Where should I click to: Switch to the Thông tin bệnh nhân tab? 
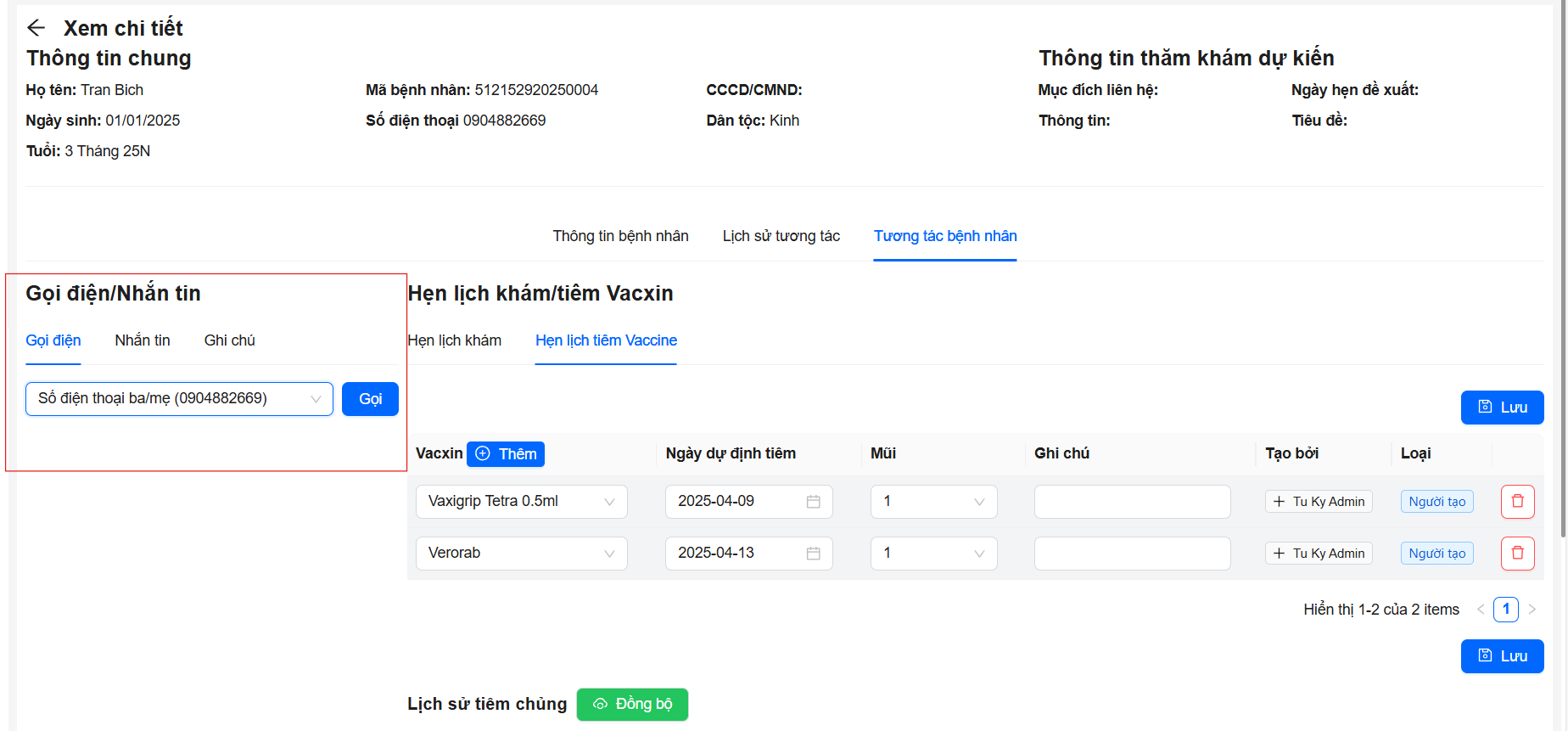click(620, 236)
